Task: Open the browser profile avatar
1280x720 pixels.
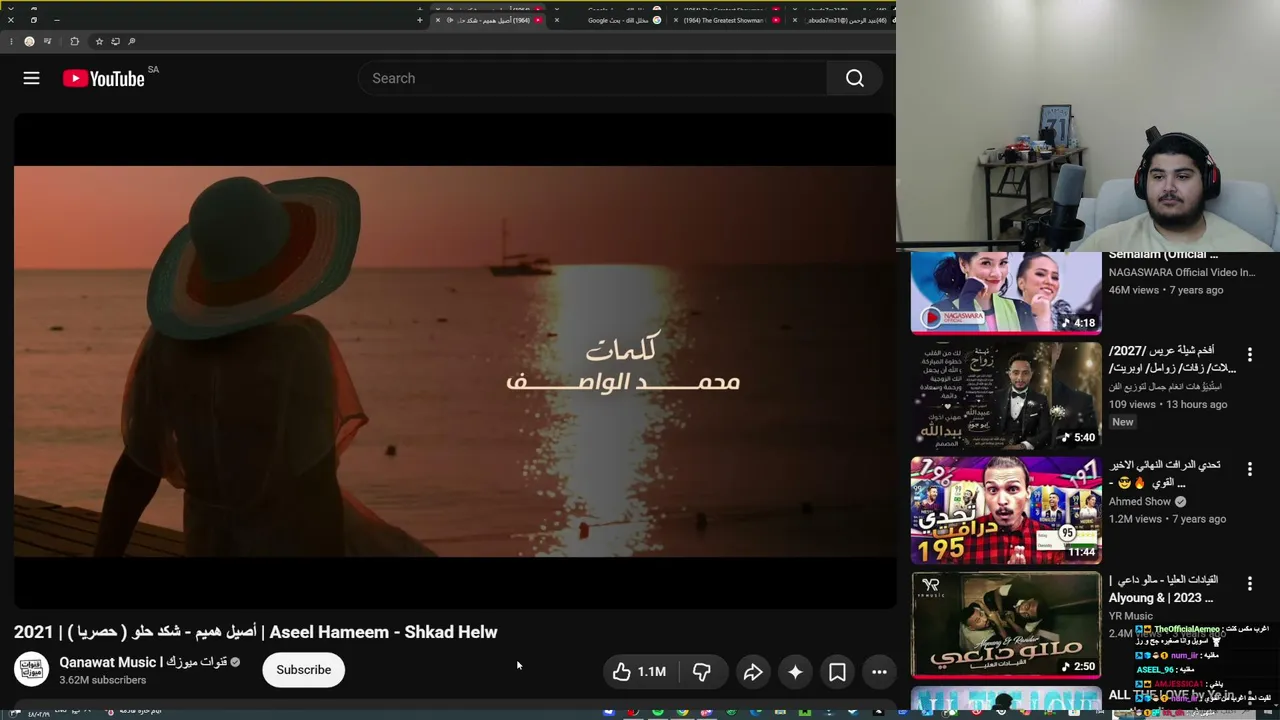Action: pos(29,41)
